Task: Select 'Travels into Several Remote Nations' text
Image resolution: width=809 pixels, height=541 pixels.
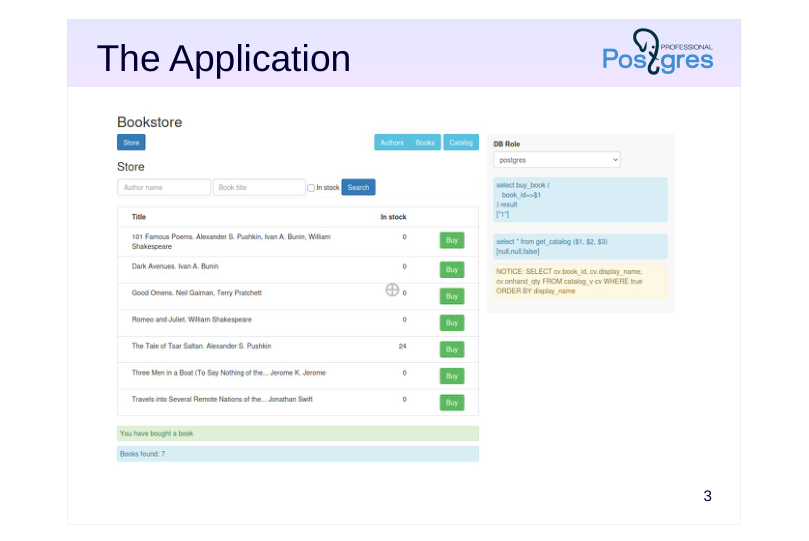Action: [222, 399]
